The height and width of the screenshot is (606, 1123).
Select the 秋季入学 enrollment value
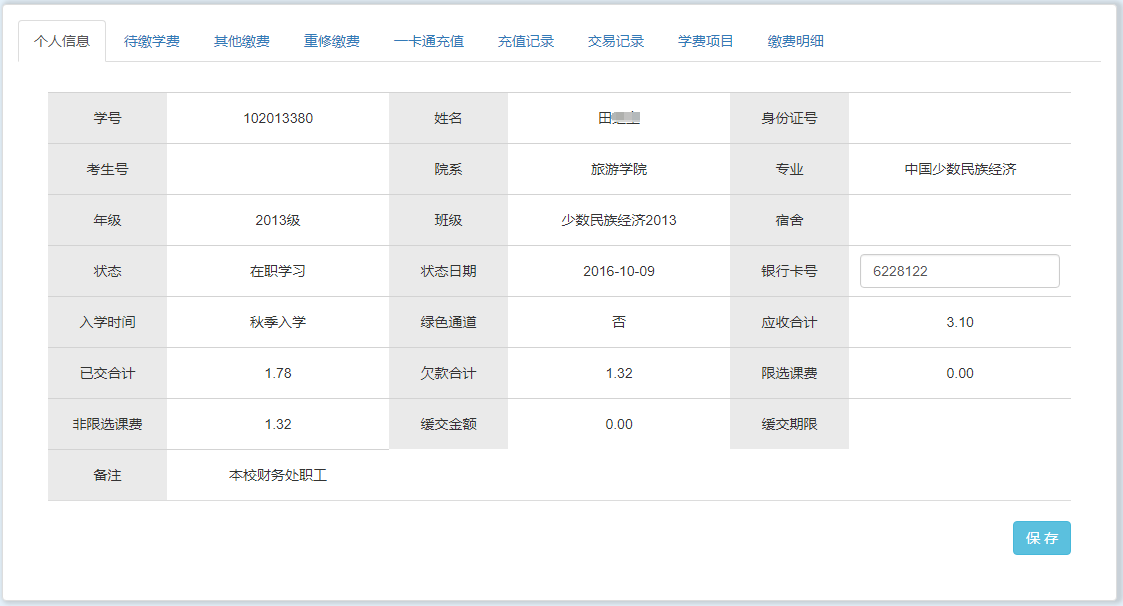coord(278,322)
